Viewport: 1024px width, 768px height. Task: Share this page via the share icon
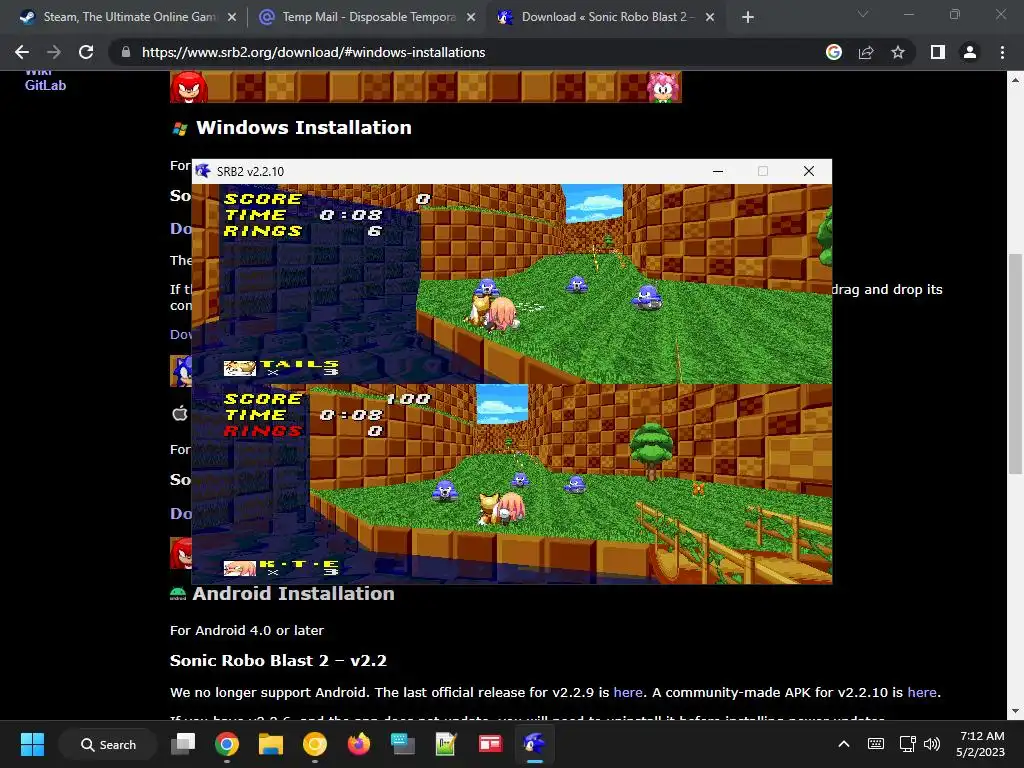tap(866, 52)
